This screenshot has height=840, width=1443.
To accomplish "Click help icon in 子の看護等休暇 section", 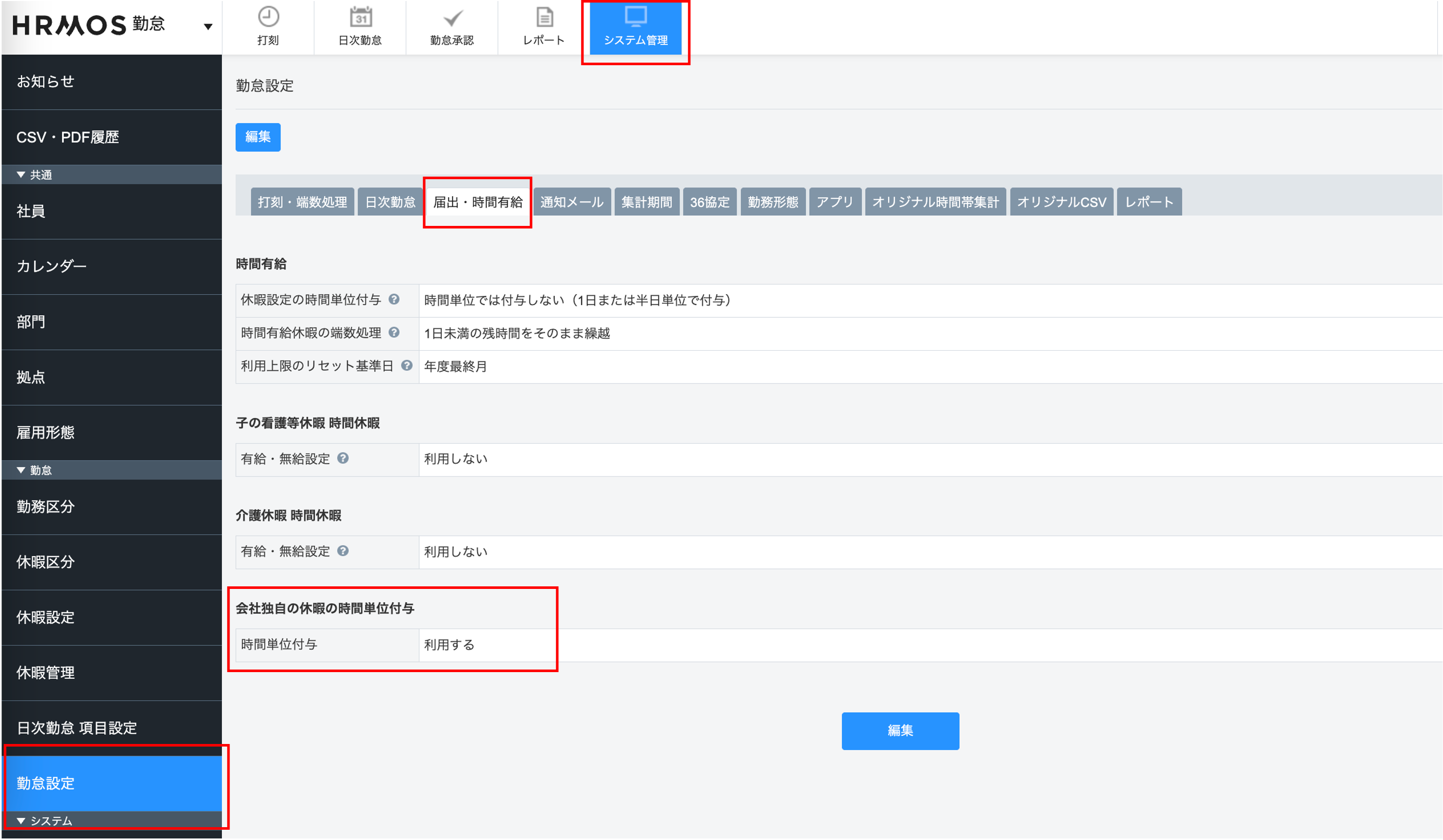I will [x=343, y=459].
